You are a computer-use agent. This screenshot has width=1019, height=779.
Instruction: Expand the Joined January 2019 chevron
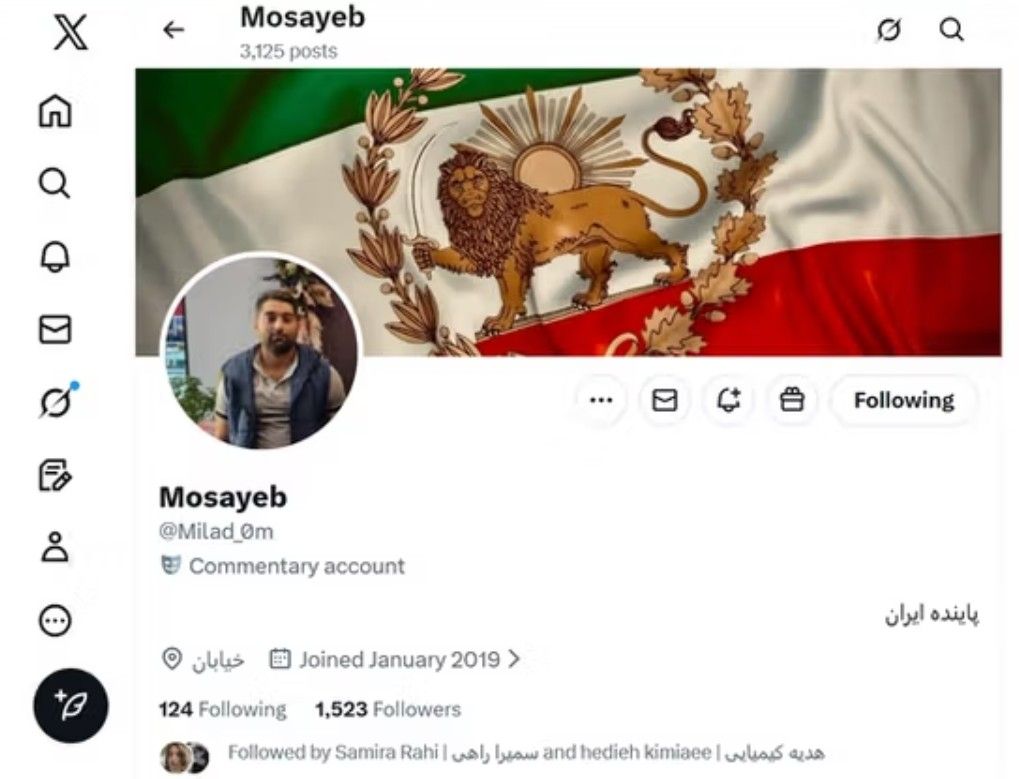click(514, 659)
